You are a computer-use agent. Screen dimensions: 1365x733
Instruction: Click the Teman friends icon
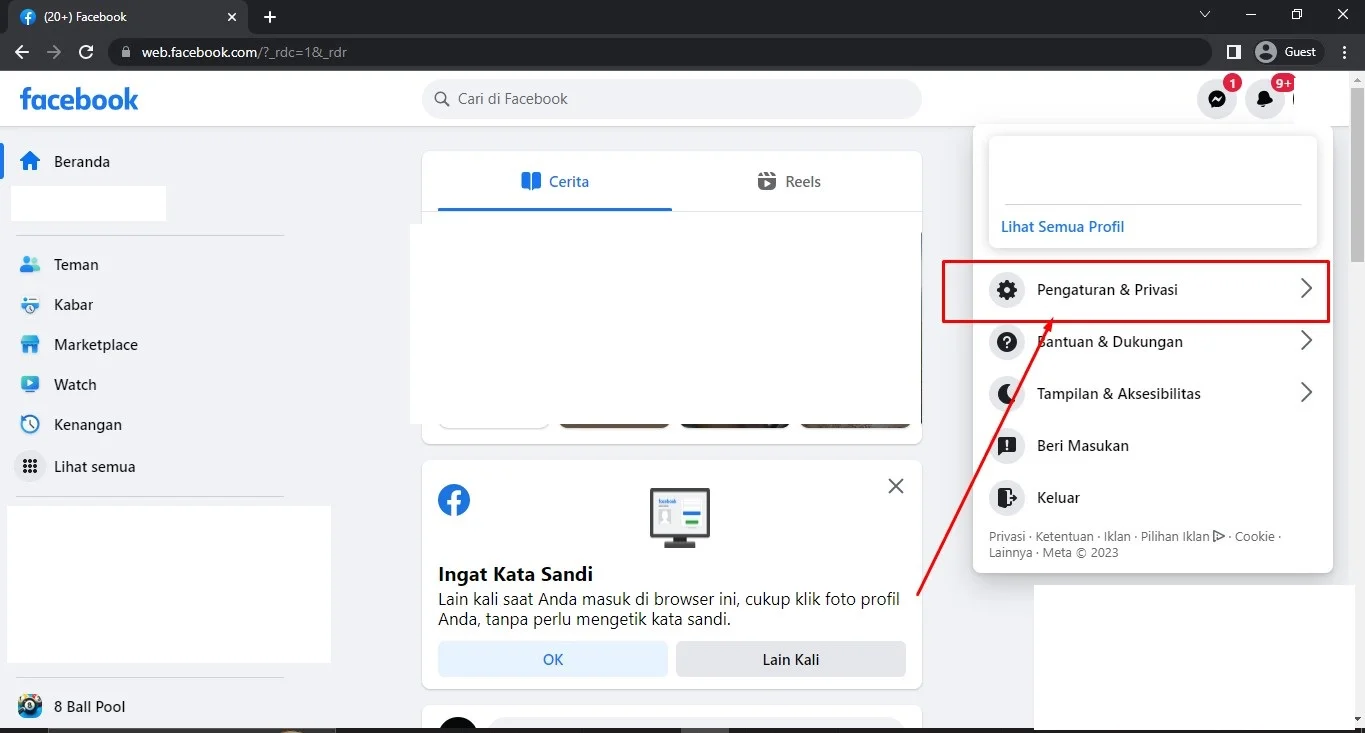click(30, 265)
